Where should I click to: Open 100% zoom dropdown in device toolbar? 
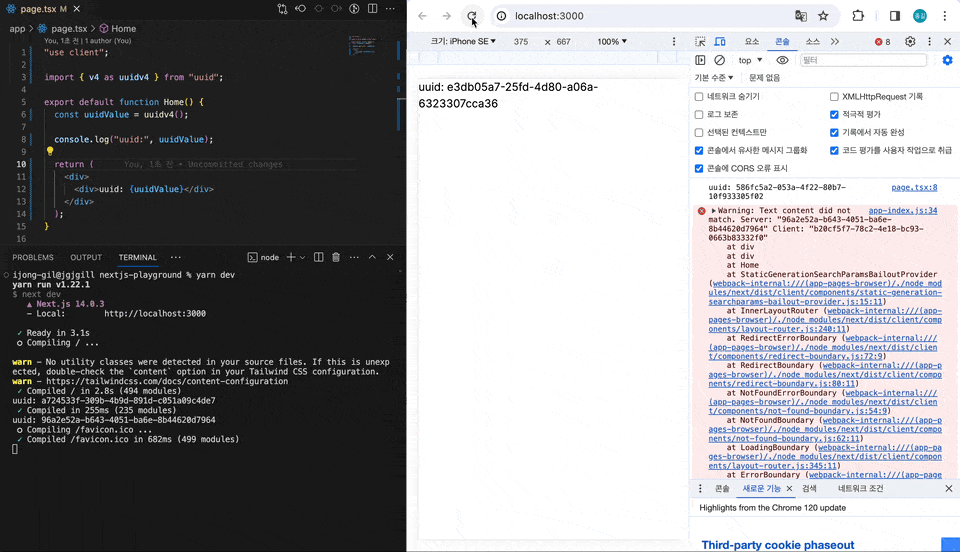[x=612, y=42]
